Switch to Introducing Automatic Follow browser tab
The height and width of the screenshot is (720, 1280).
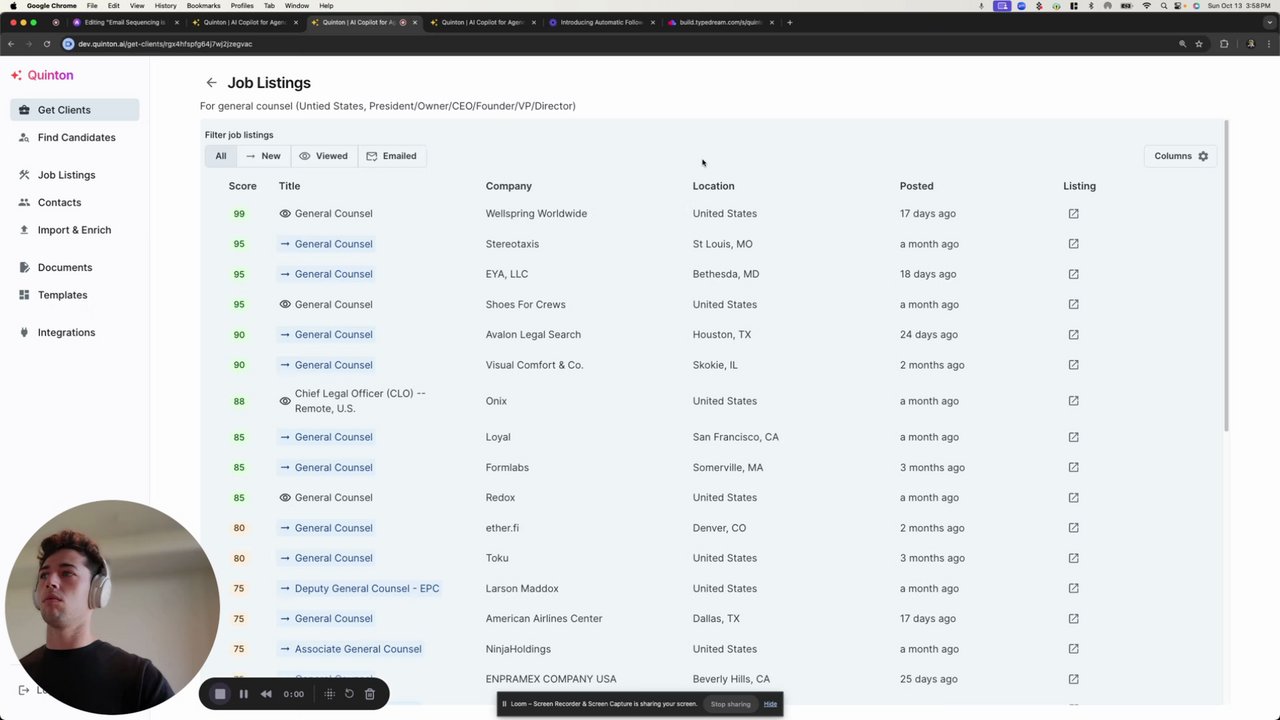tap(603, 22)
